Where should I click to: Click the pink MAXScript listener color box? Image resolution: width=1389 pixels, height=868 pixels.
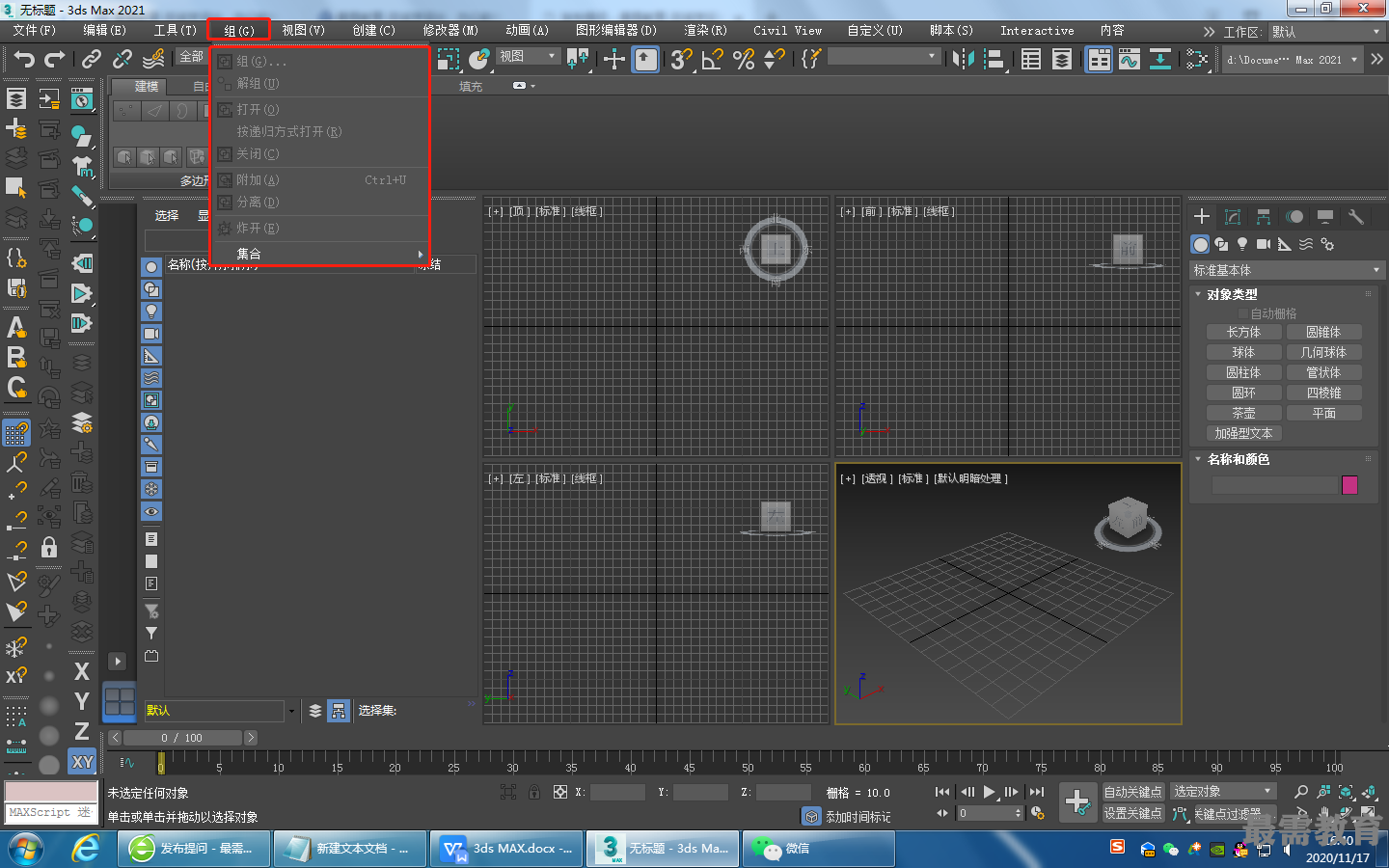(50, 792)
